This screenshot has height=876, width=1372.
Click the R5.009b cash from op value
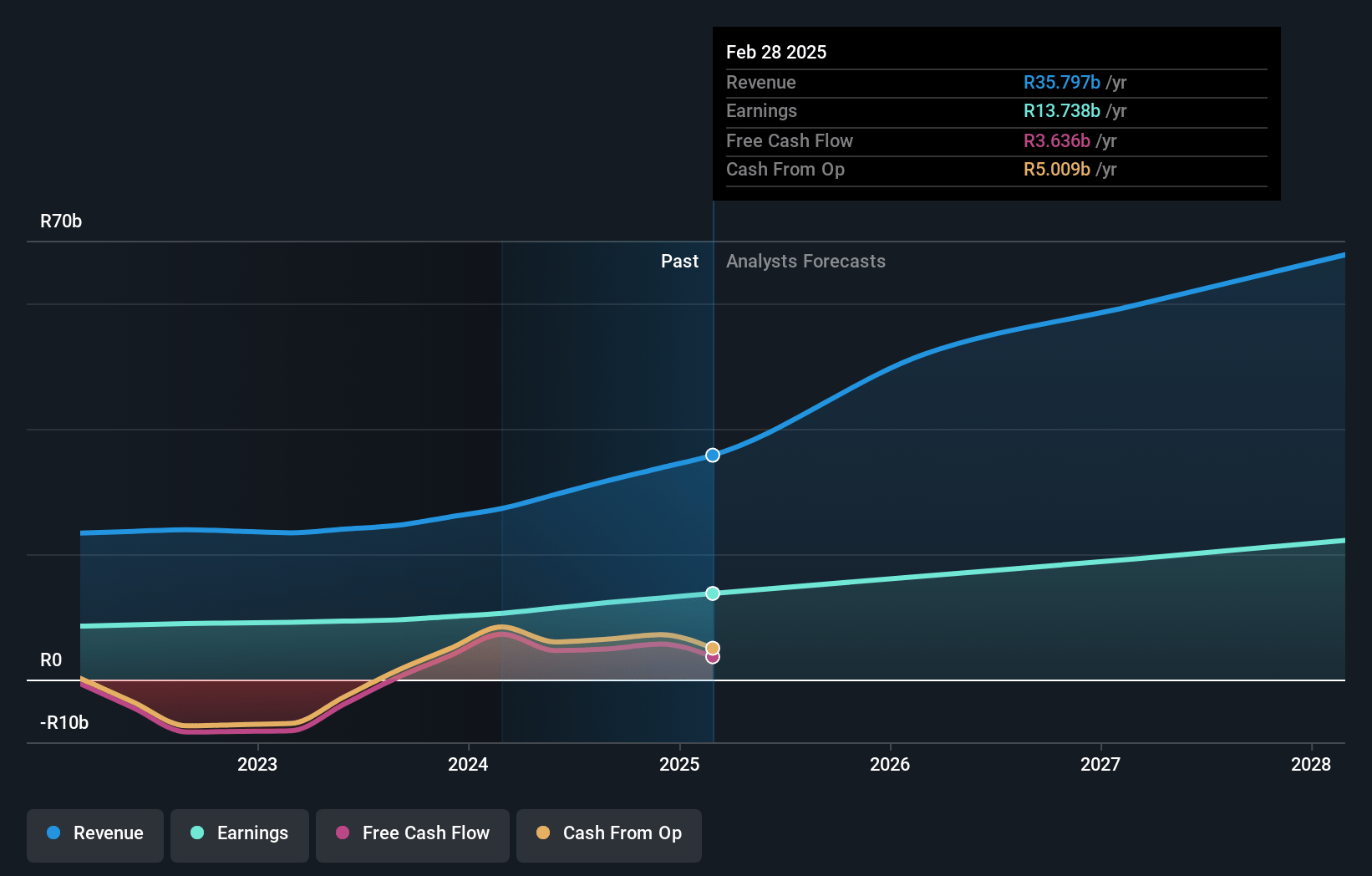1057,170
